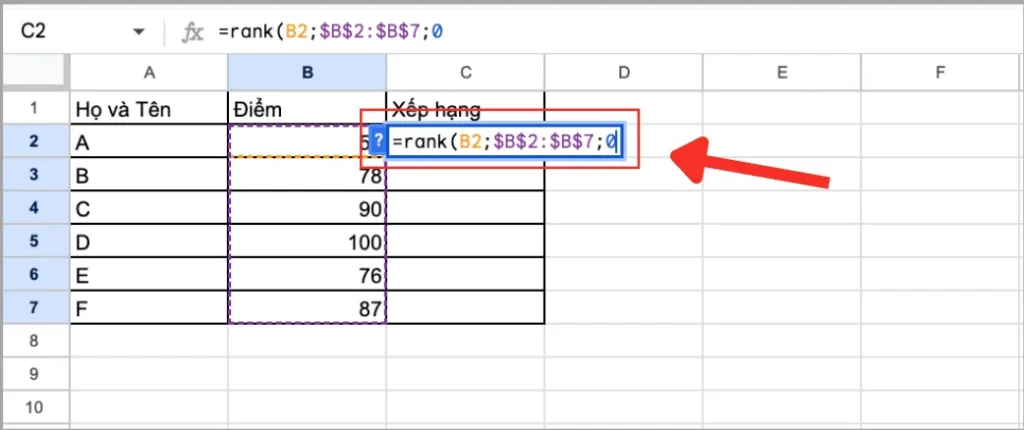Click name cell "A" in row 2
1024x430 pixels.
tap(149, 141)
